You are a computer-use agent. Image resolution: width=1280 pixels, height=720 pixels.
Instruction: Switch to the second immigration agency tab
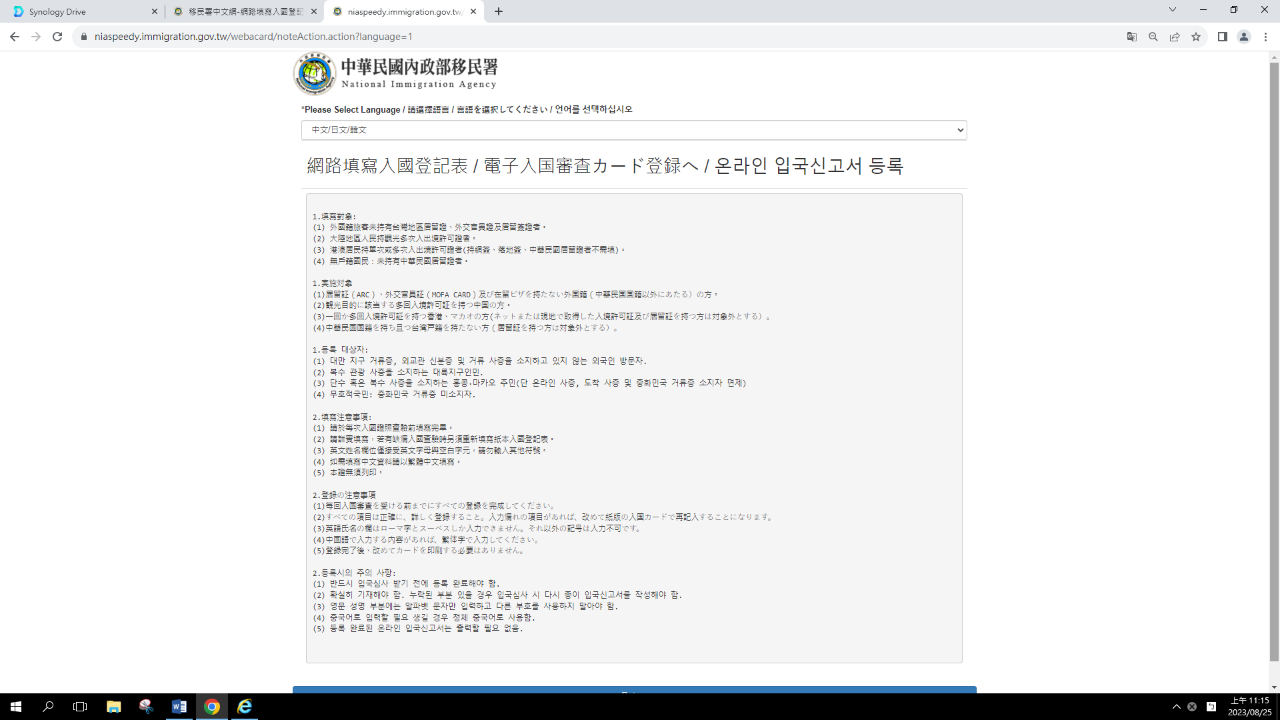pyautogui.click(x=244, y=12)
